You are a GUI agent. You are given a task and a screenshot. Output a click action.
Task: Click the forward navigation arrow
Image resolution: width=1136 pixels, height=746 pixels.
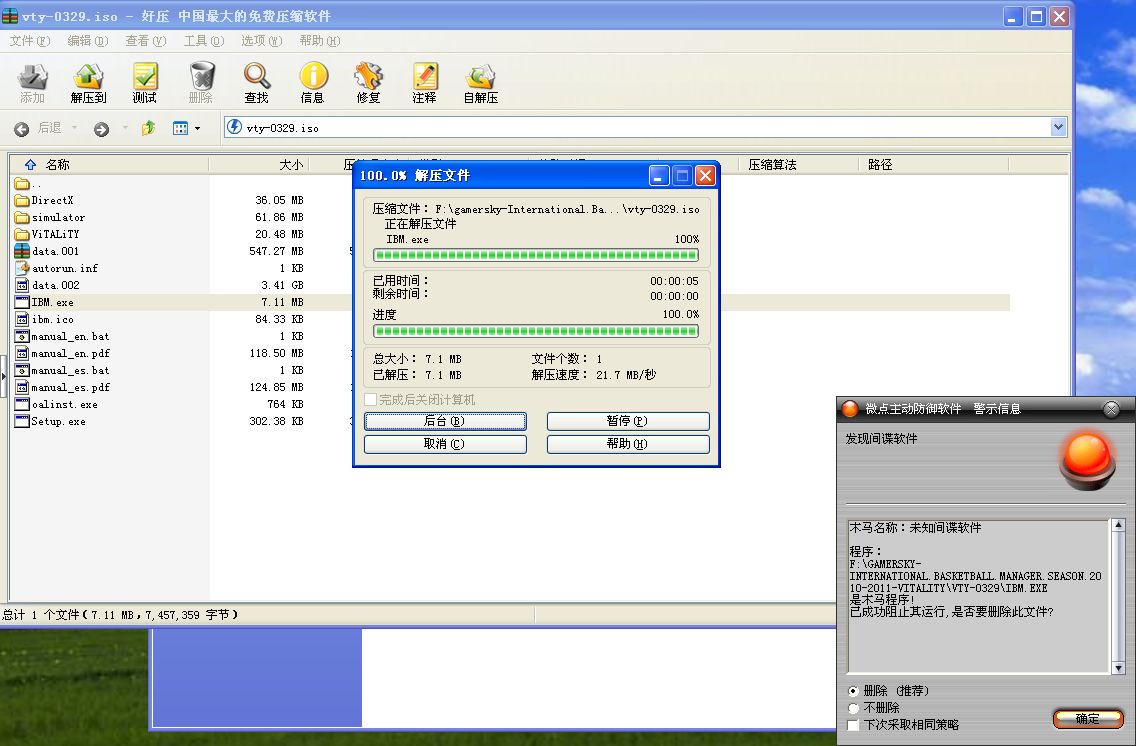pos(101,129)
